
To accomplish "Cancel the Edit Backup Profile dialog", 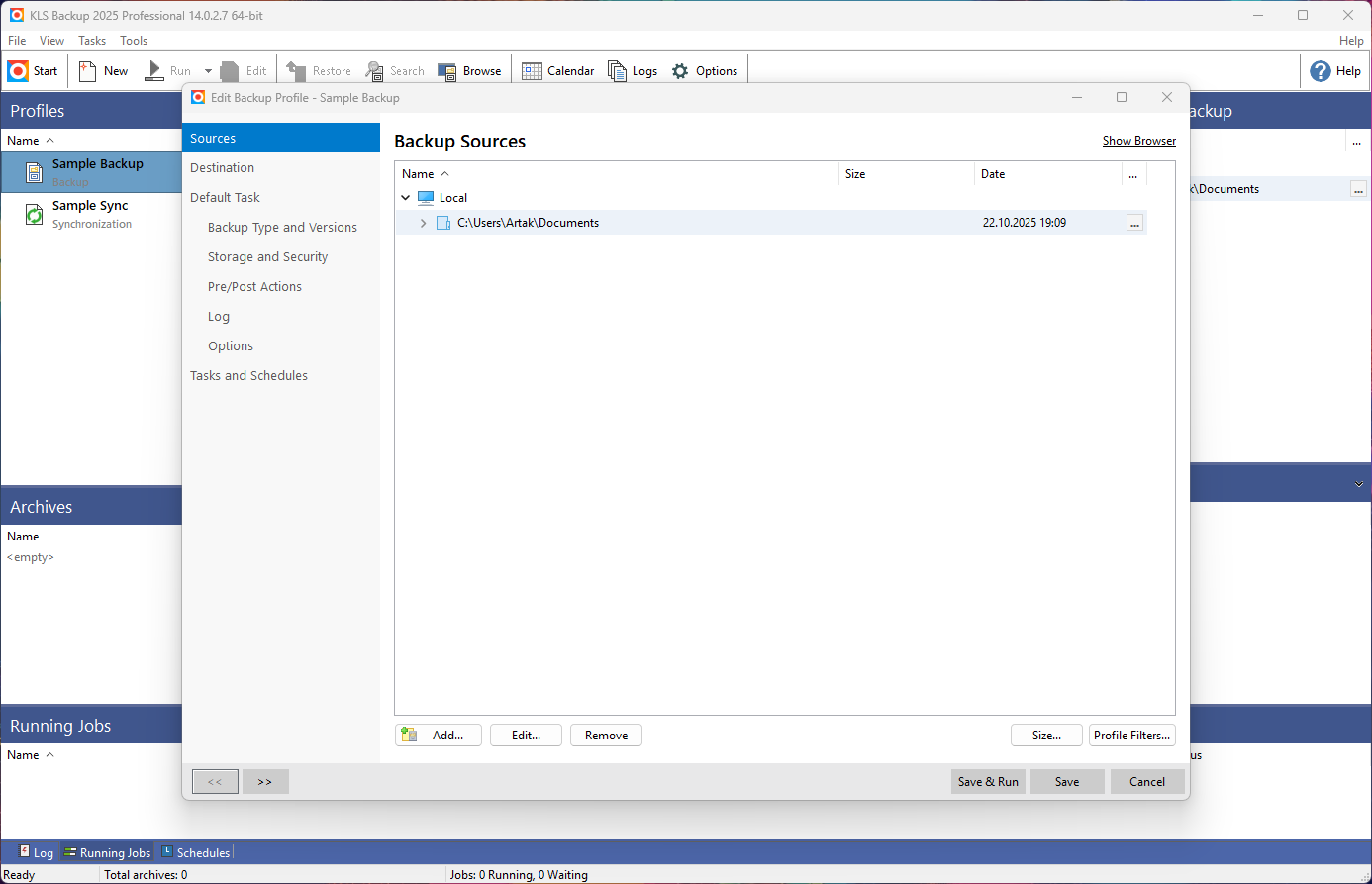I will click(1147, 781).
